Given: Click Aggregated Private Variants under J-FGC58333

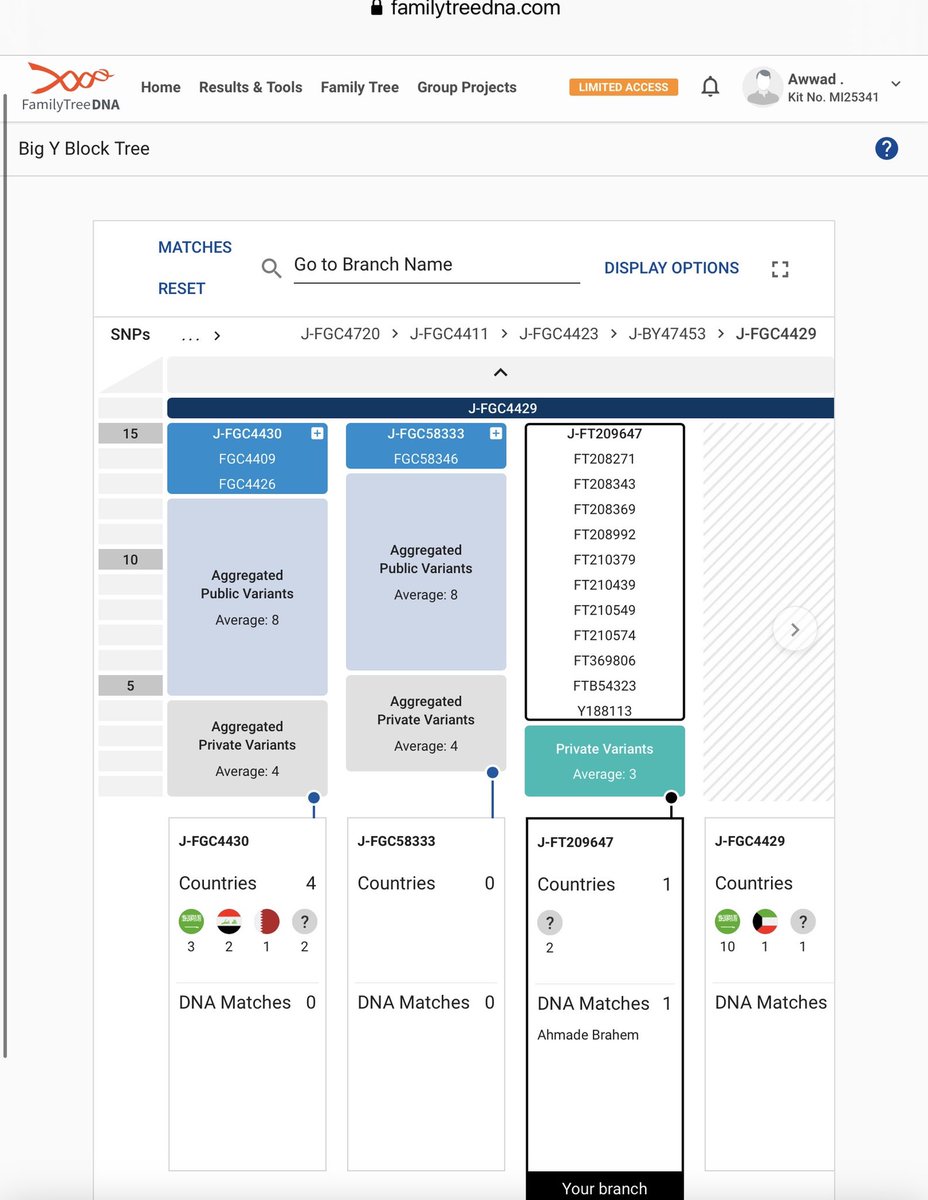Looking at the screenshot, I should point(426,723).
